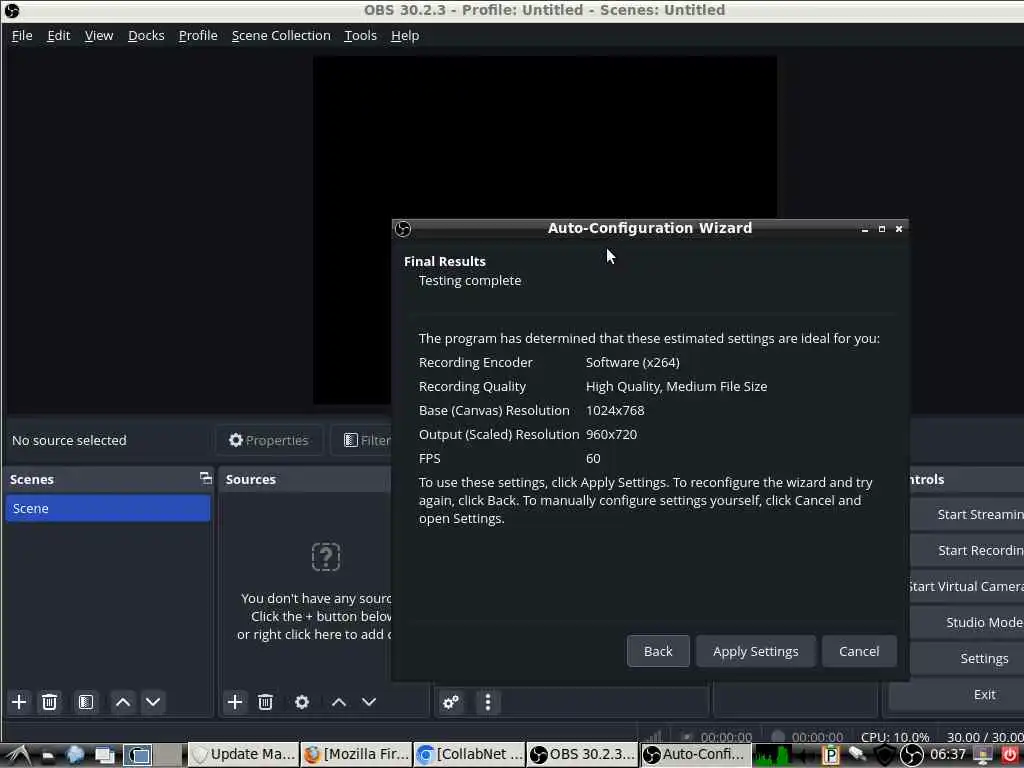Click the 'Software (x264)' encoder value

click(632, 362)
